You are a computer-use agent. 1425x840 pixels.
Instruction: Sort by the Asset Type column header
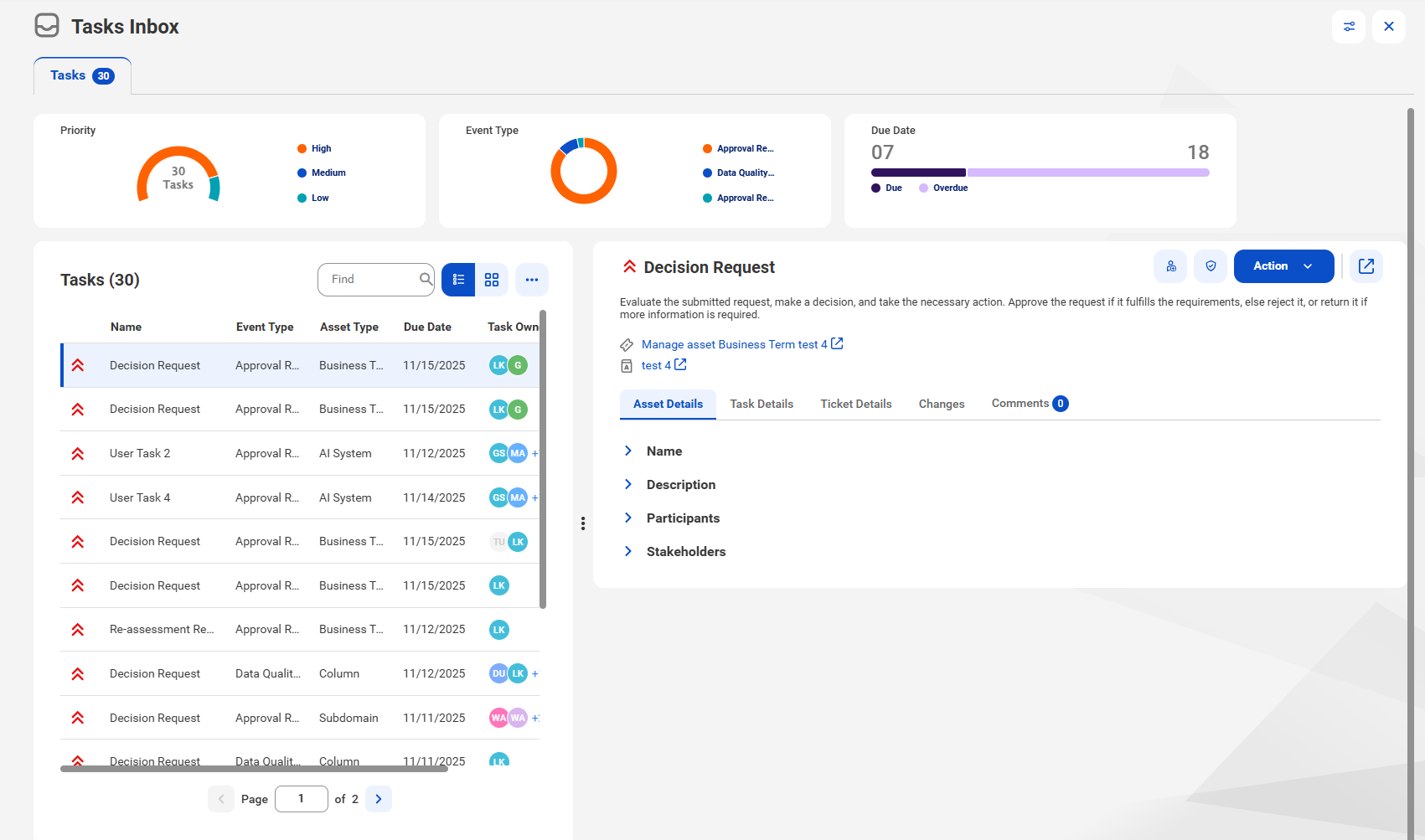[x=349, y=327]
